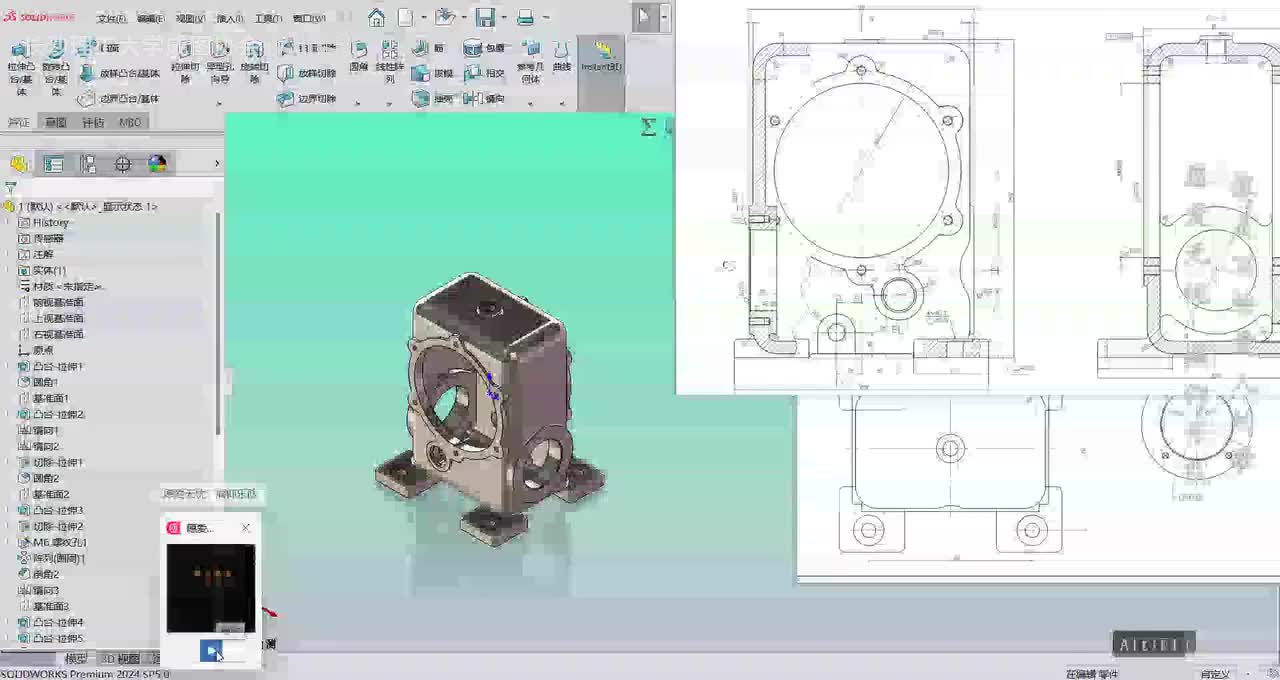Image resolution: width=1280 pixels, height=680 pixels.
Task: Select the Rib (筋) tool
Action: (429, 48)
